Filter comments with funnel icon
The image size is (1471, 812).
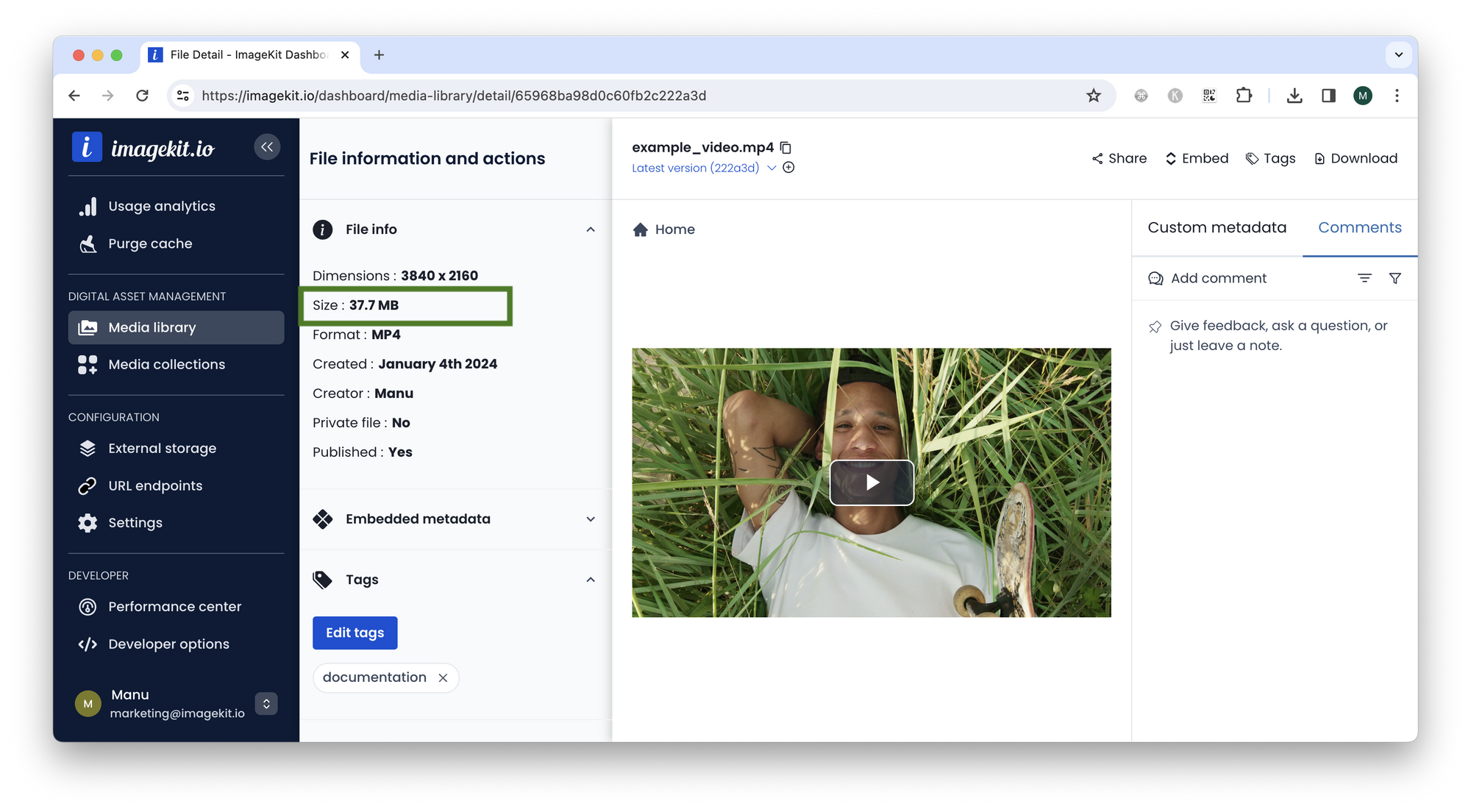pos(1395,278)
